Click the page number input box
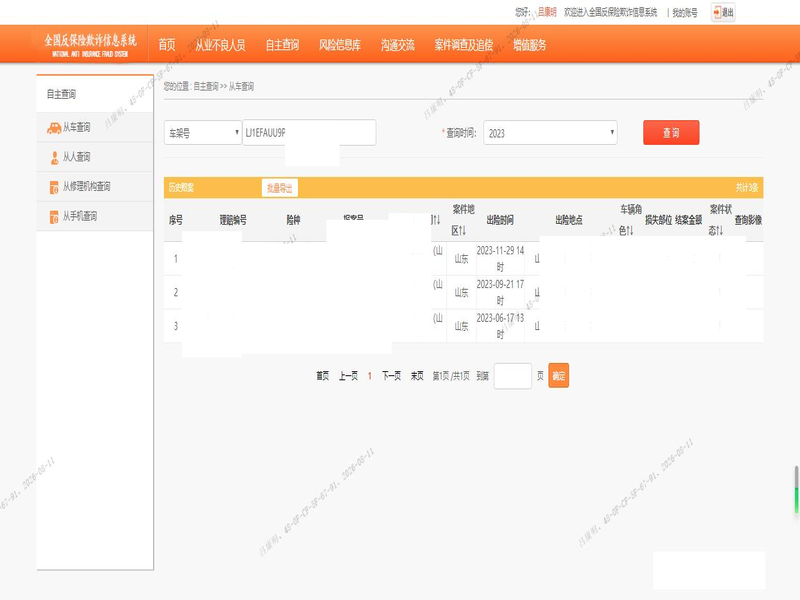The width and height of the screenshot is (800, 600). click(x=513, y=376)
